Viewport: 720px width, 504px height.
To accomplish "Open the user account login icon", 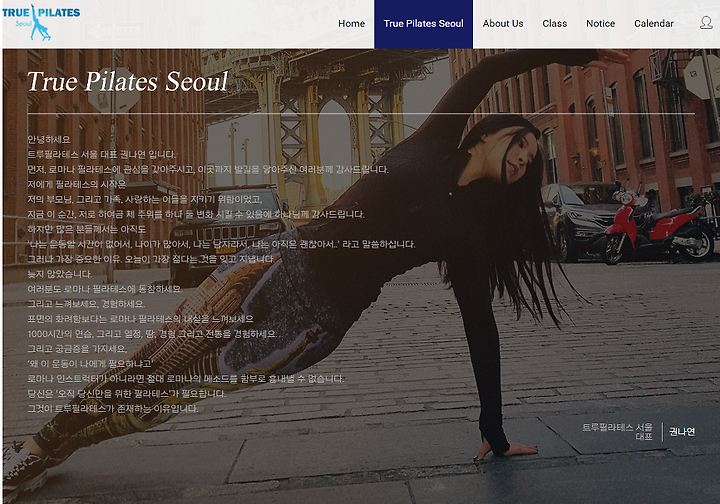I will tap(706, 22).
